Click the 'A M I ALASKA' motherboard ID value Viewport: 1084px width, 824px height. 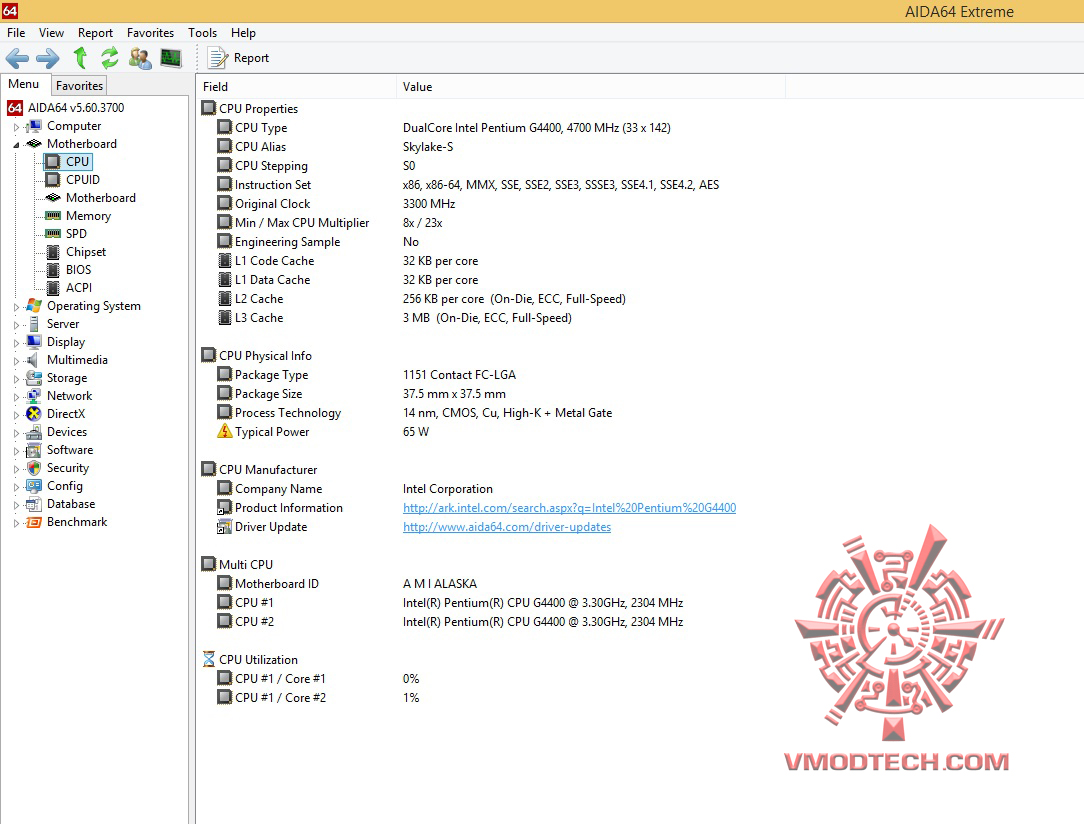coord(440,583)
